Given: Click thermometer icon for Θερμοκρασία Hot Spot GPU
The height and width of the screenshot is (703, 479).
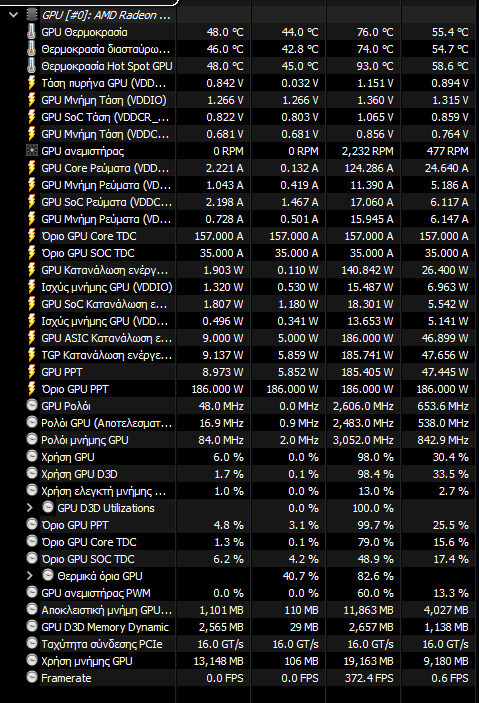Looking at the screenshot, I should (31, 66).
